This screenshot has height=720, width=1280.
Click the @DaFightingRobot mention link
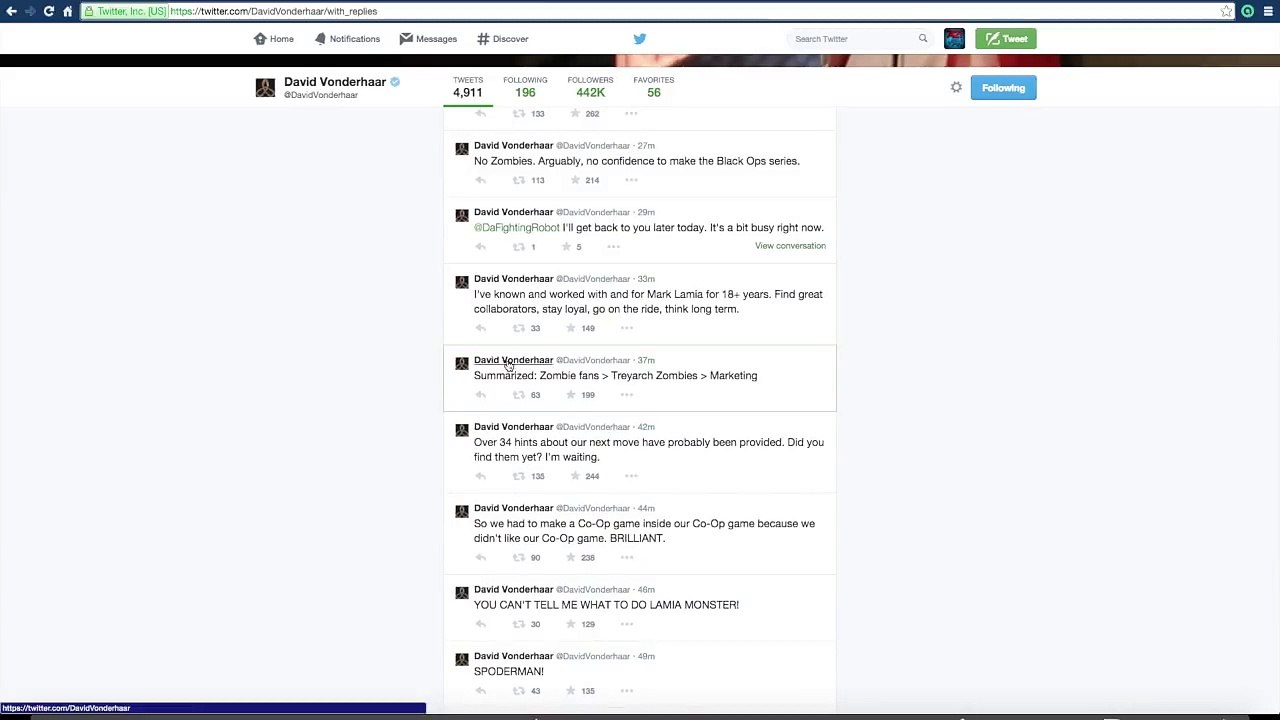pyautogui.click(x=516, y=228)
